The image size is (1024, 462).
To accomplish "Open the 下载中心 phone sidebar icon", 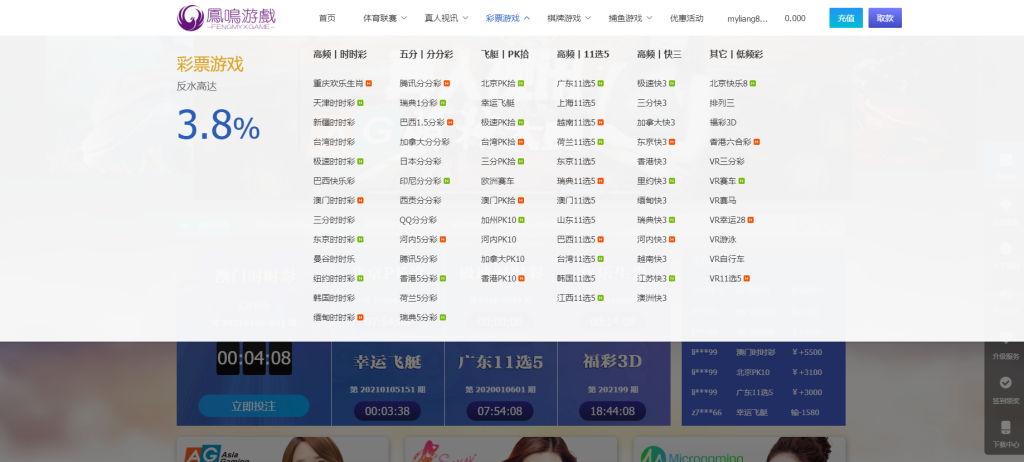I will (x=1006, y=432).
